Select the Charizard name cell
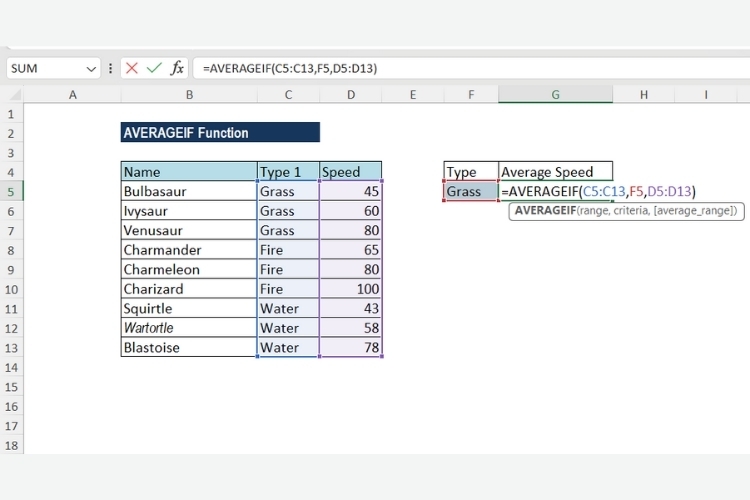 [188, 289]
